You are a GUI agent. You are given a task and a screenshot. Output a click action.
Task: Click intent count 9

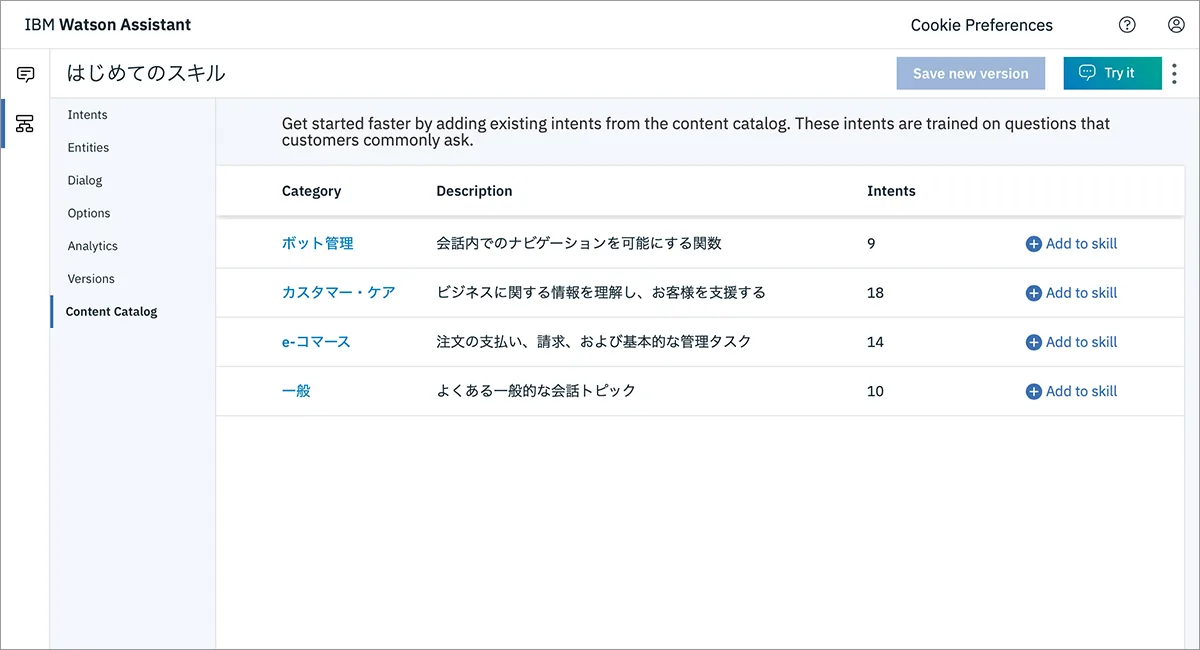pos(871,244)
